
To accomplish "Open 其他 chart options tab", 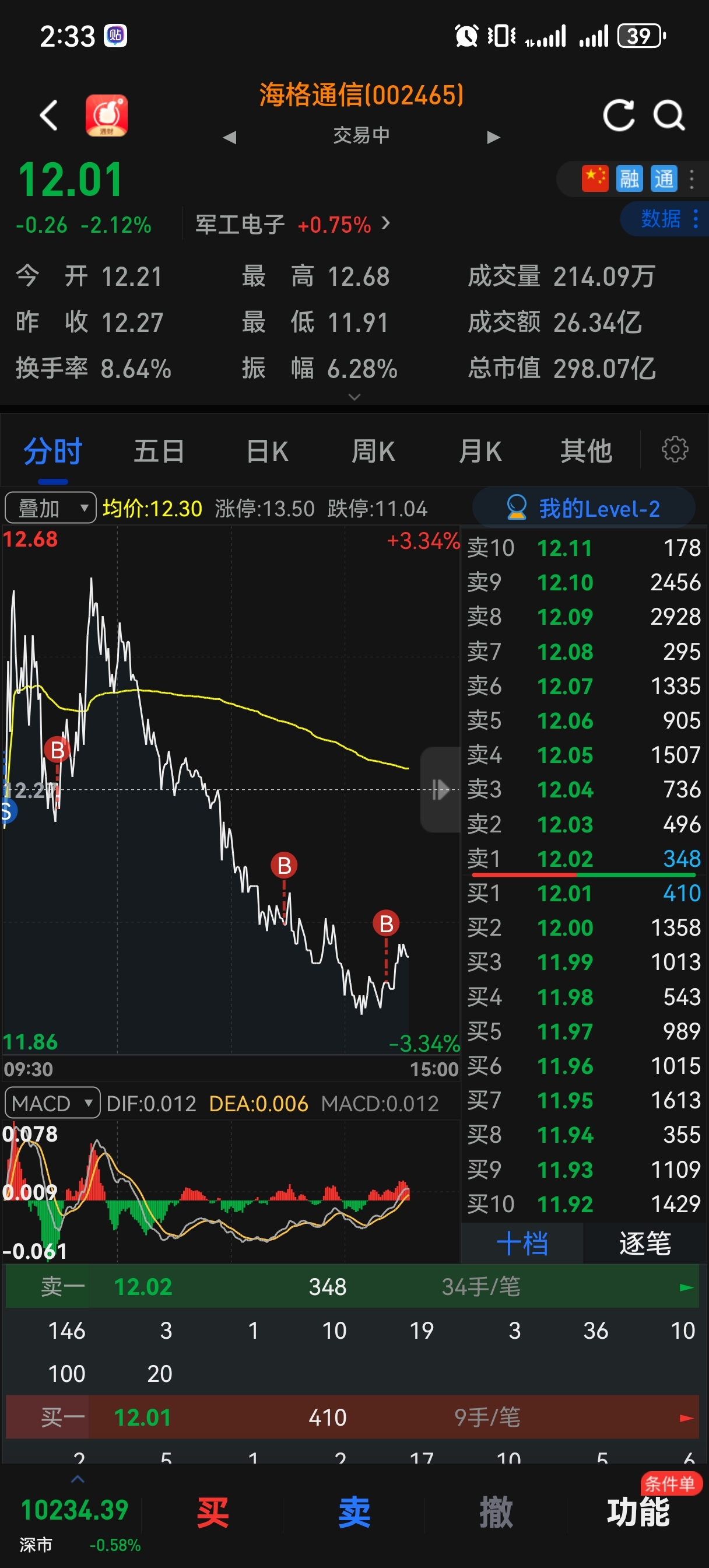I will 586,451.
